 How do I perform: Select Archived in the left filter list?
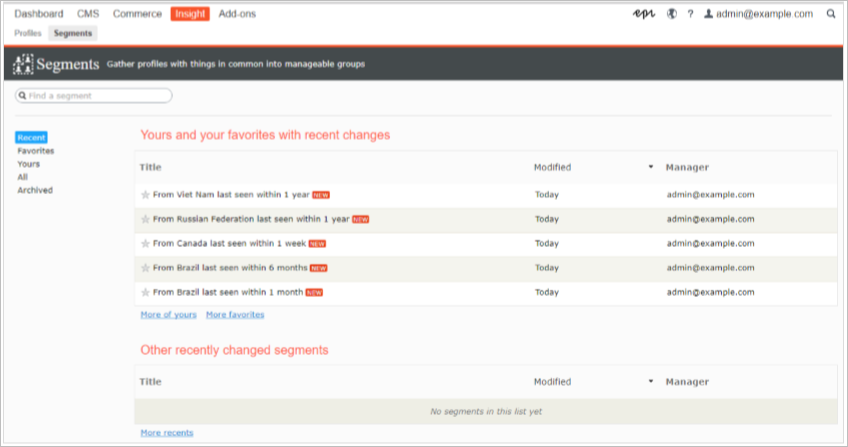[x=35, y=190]
